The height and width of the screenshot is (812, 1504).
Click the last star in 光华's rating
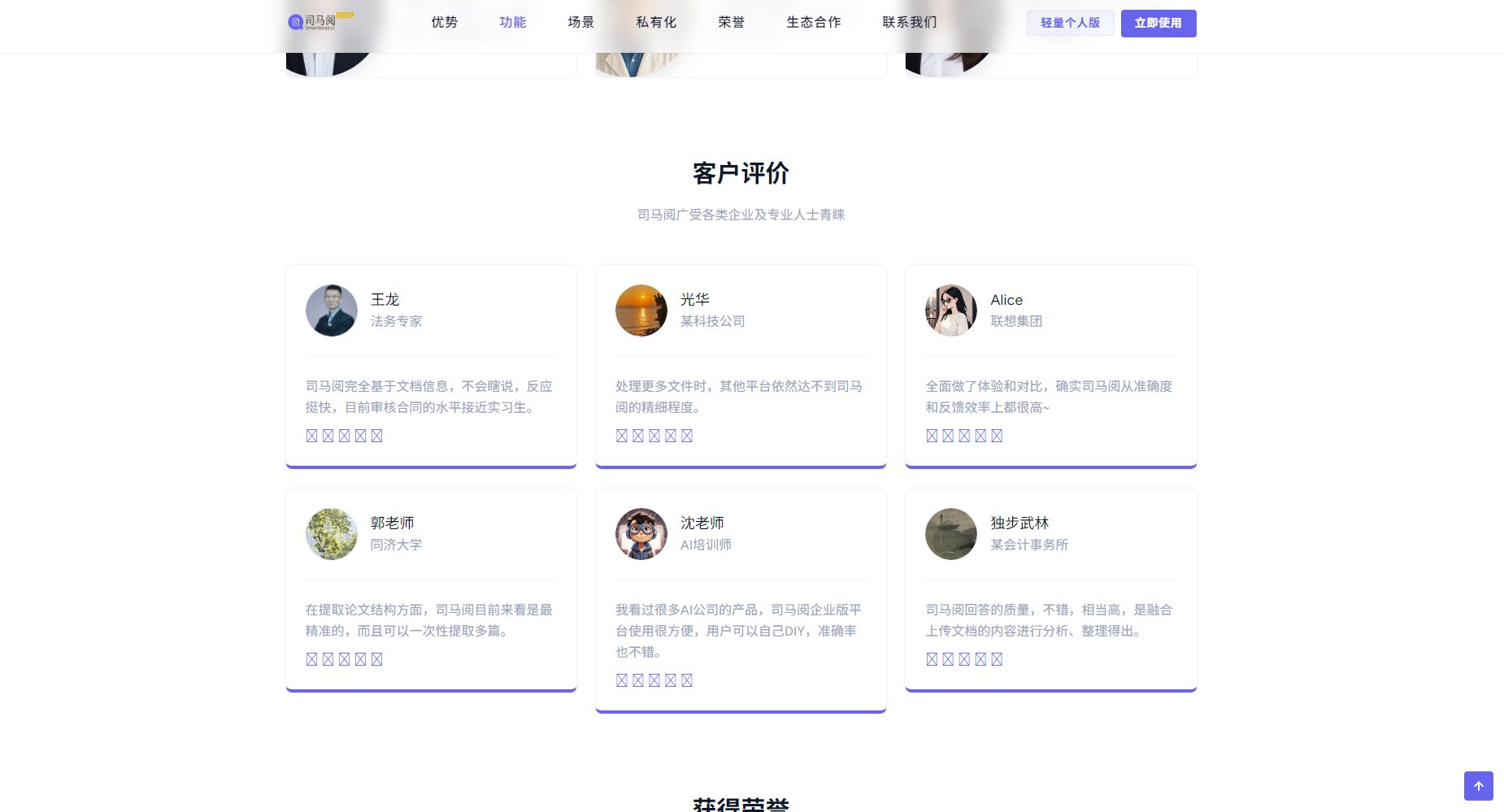(x=688, y=436)
